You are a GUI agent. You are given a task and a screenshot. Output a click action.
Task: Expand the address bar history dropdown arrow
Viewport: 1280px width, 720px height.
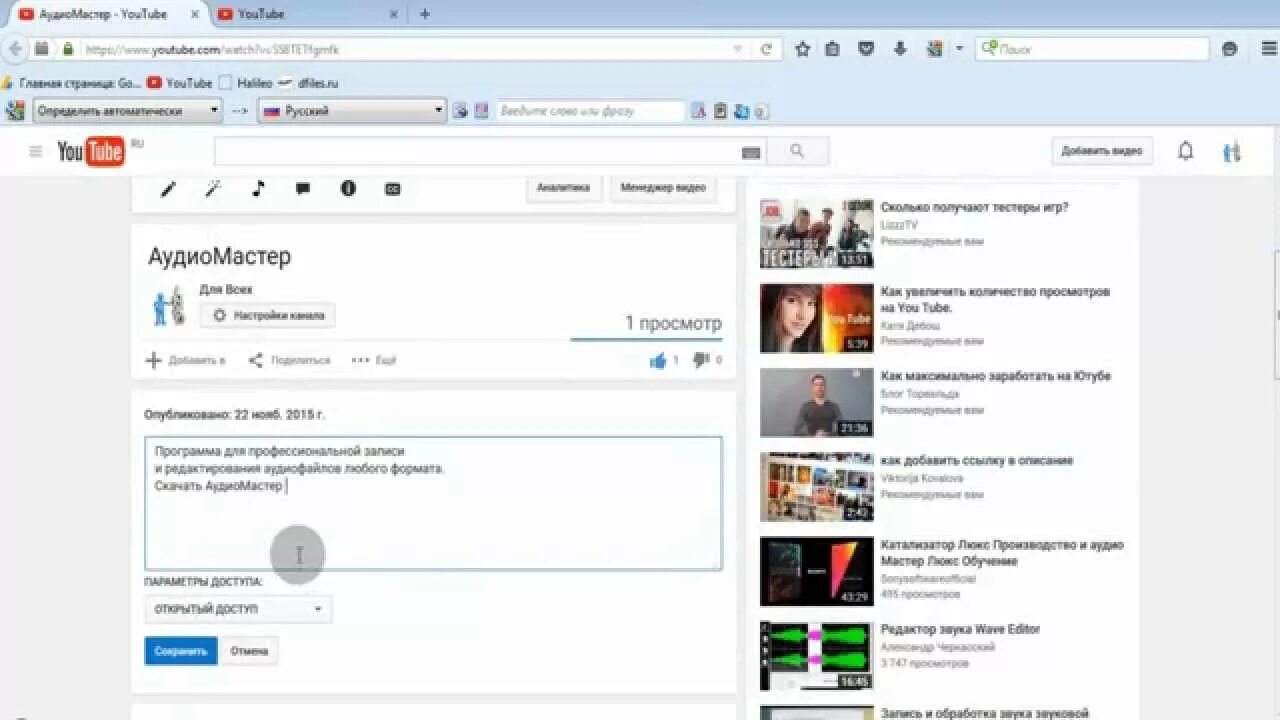click(x=738, y=49)
